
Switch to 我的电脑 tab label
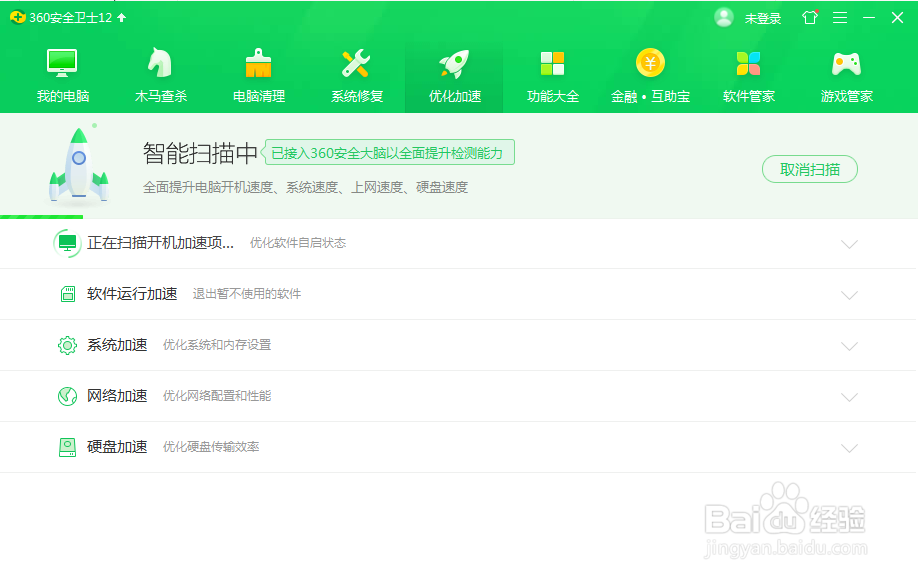pyautogui.click(x=63, y=96)
